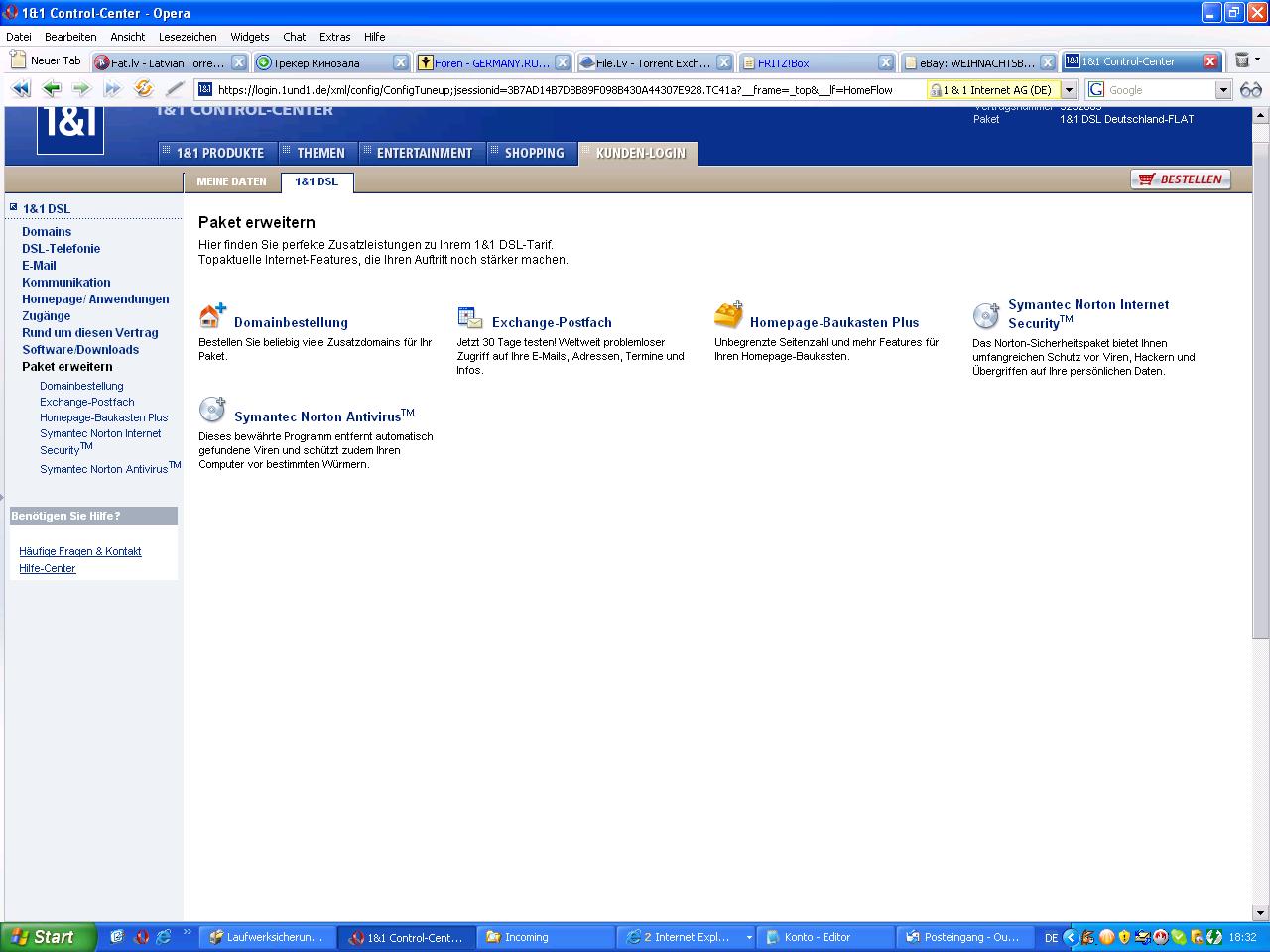Viewport: 1270px width, 952px height.
Task: Click the Symantec Norton Antivirus disc icon
Action: pyautogui.click(x=212, y=410)
